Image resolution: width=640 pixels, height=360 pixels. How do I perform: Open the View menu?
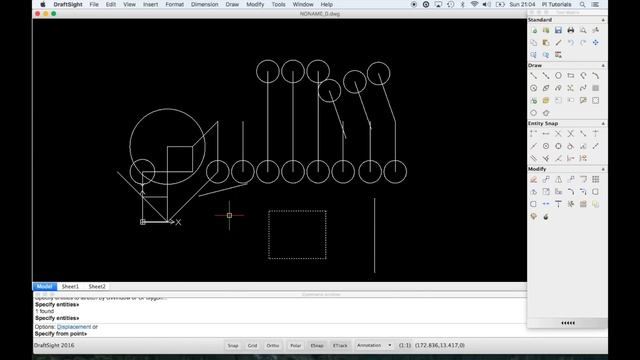tap(129, 4)
